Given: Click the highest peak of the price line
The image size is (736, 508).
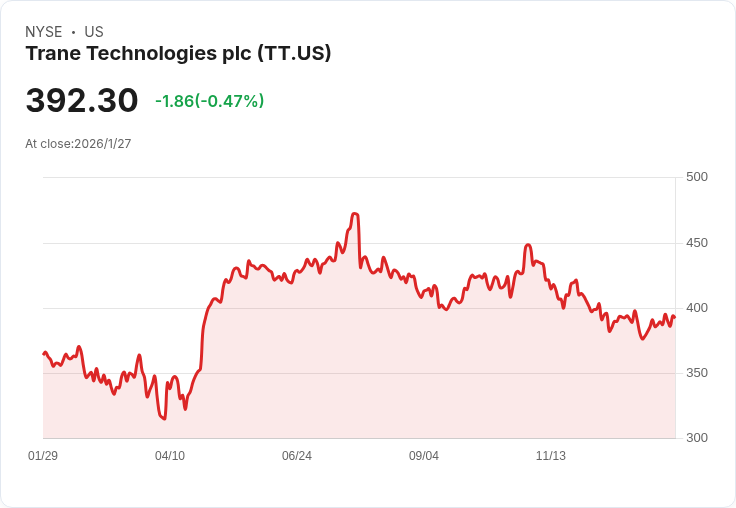Looking at the screenshot, I should pyautogui.click(x=355, y=213).
